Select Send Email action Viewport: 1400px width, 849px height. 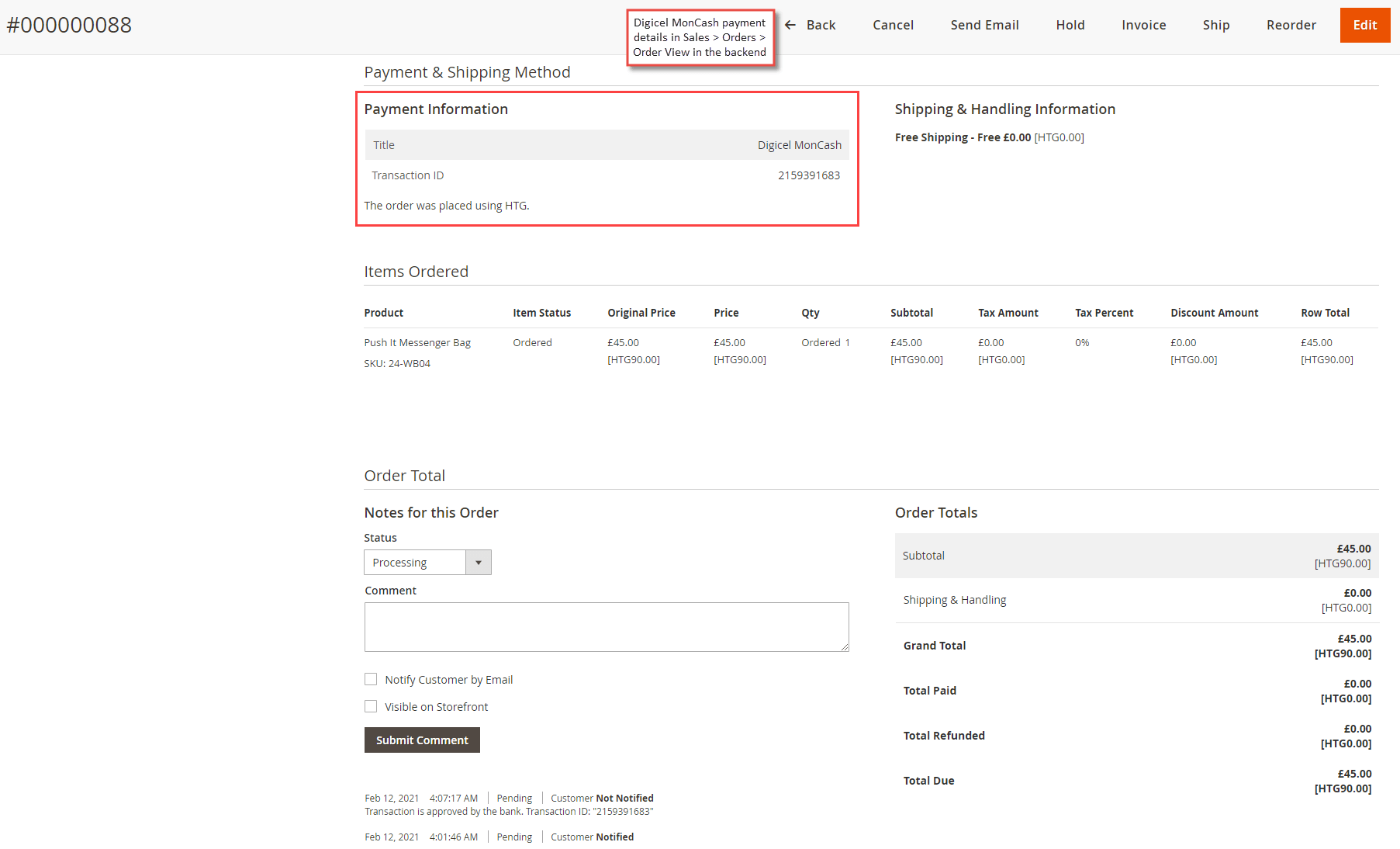(983, 24)
